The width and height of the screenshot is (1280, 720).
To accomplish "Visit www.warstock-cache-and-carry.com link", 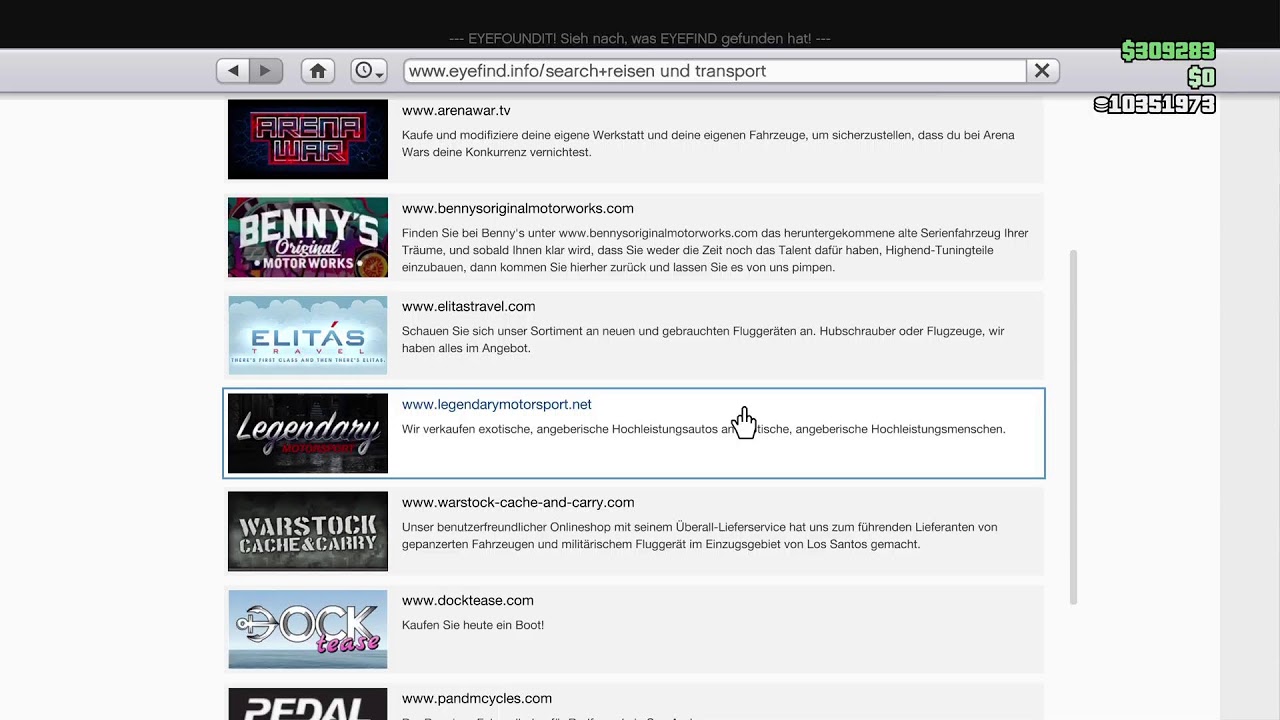I will pyautogui.click(x=518, y=502).
